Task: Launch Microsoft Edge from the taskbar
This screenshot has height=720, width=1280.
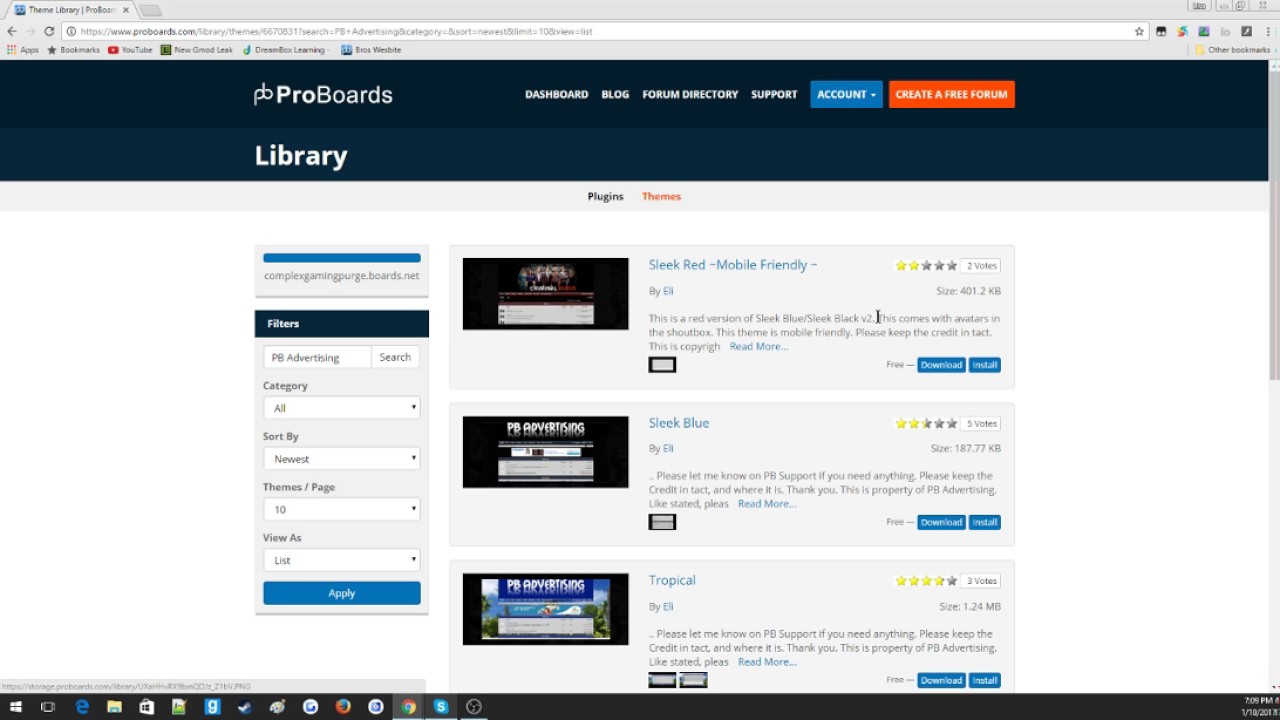Action: (82, 707)
